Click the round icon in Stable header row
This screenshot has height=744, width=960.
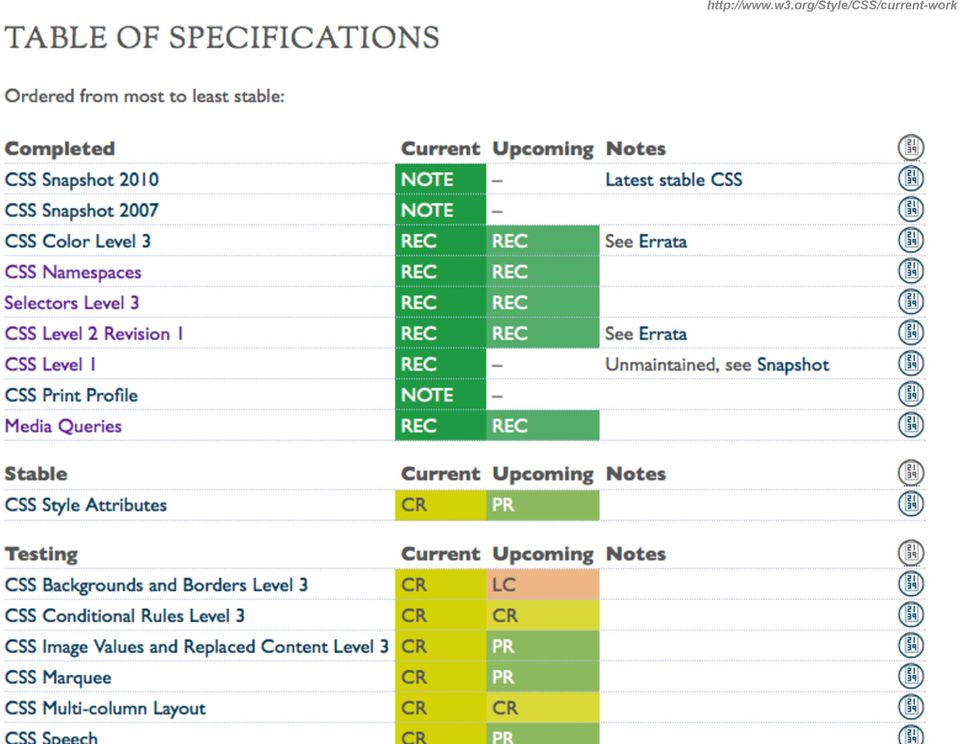(x=911, y=473)
